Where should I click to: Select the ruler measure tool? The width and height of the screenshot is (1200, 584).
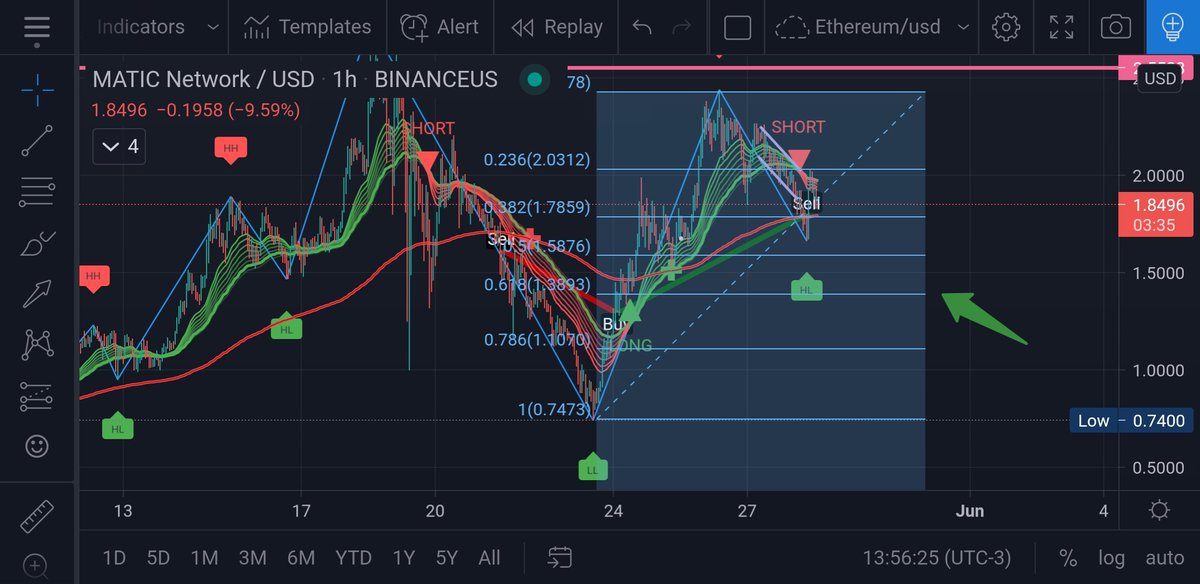[38, 516]
